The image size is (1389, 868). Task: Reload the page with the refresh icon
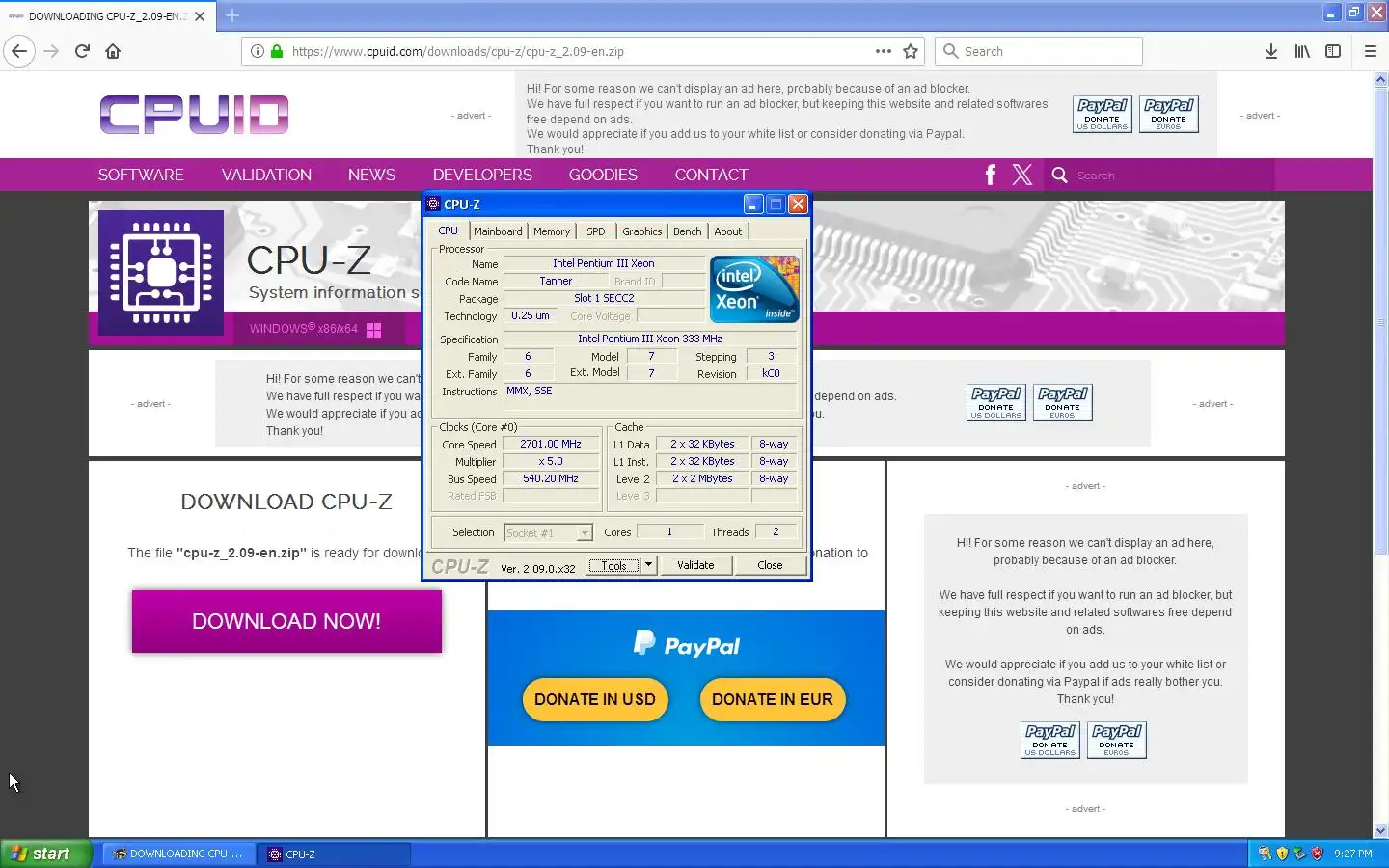point(82,51)
